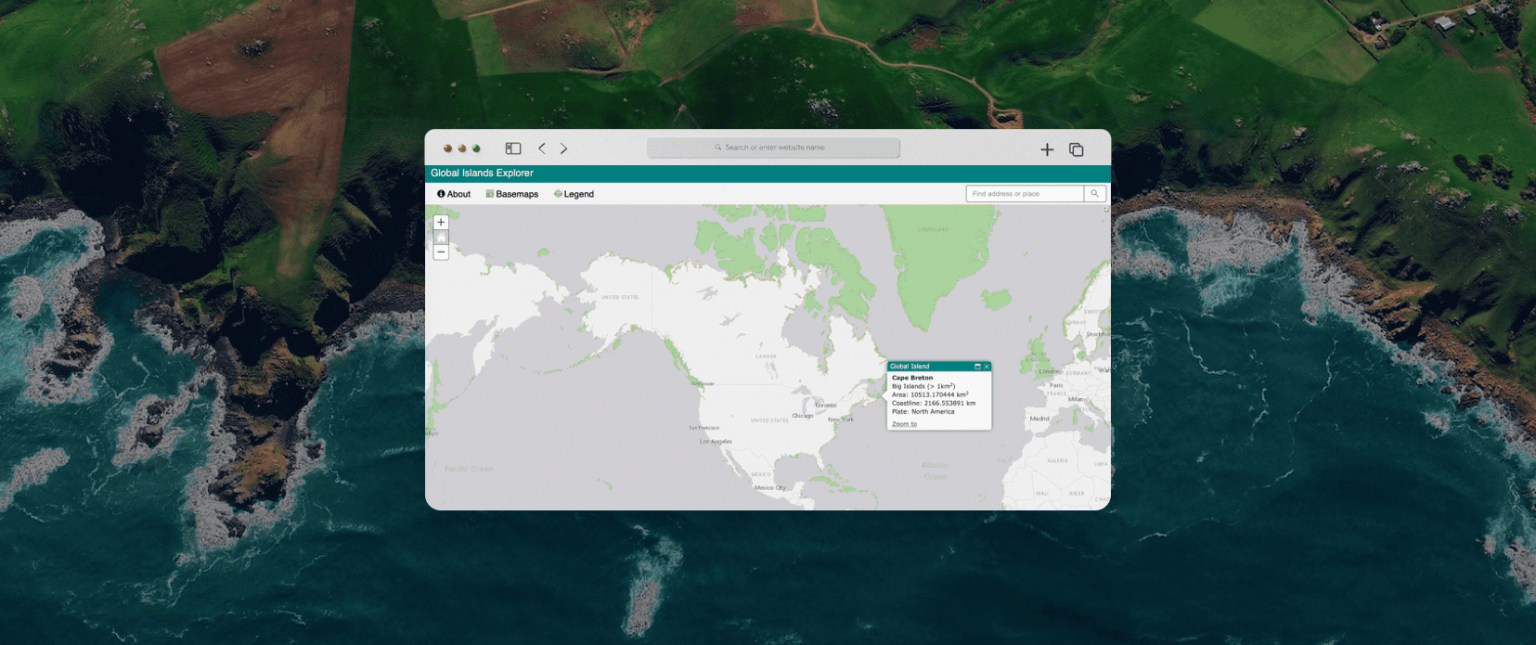Image resolution: width=1536 pixels, height=645 pixels.
Task: Dock the Global Island popup
Action: (978, 366)
